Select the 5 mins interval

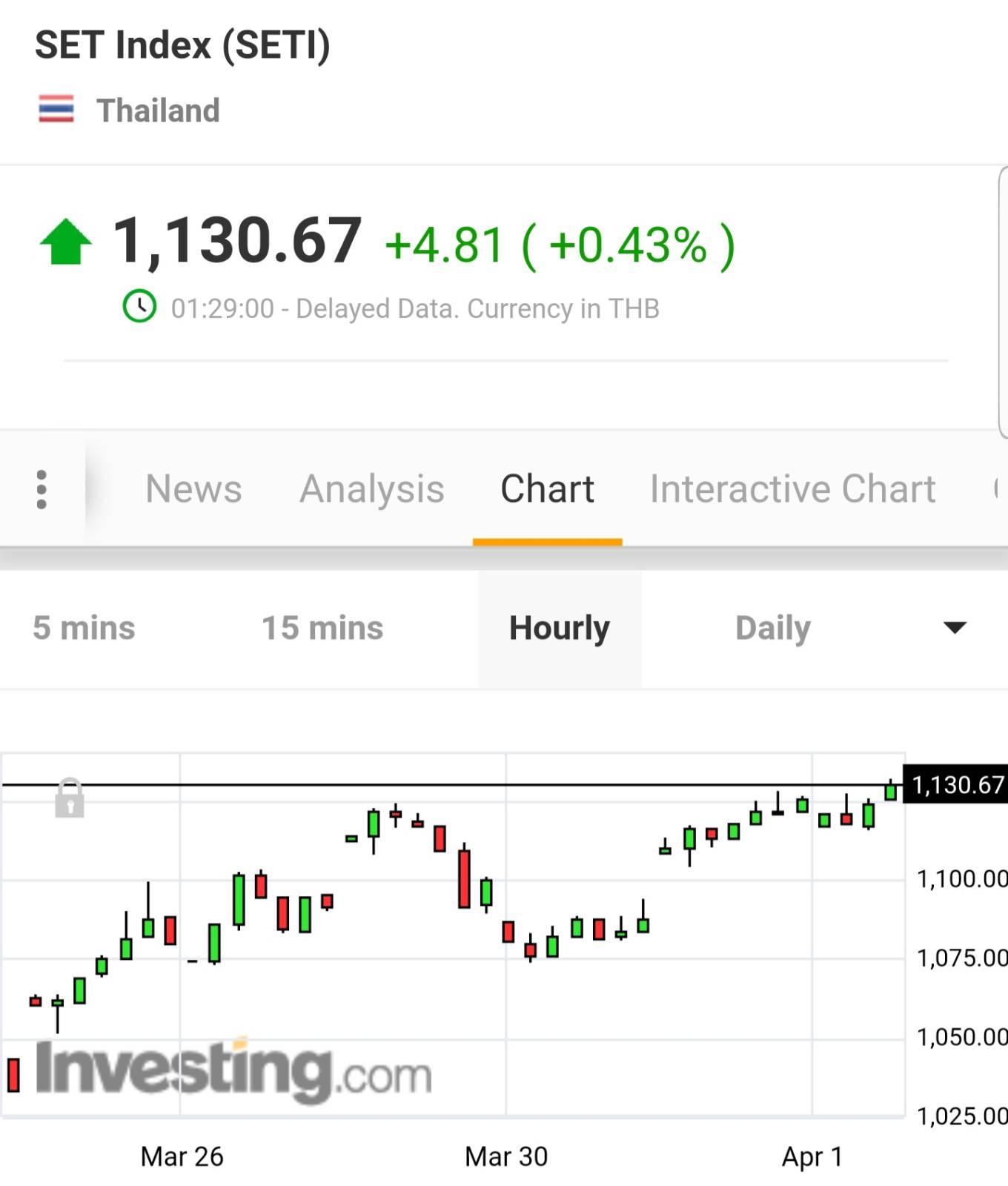[x=84, y=628]
